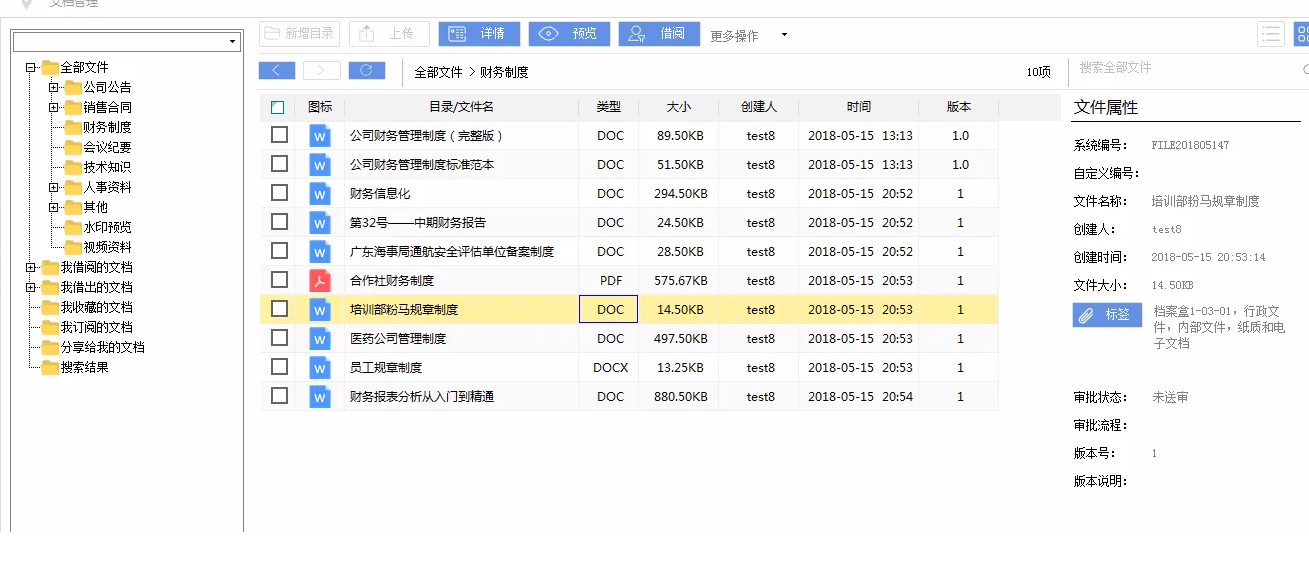Expand the 人事资料 folder node
This screenshot has height=588, width=1309.
(x=54, y=187)
